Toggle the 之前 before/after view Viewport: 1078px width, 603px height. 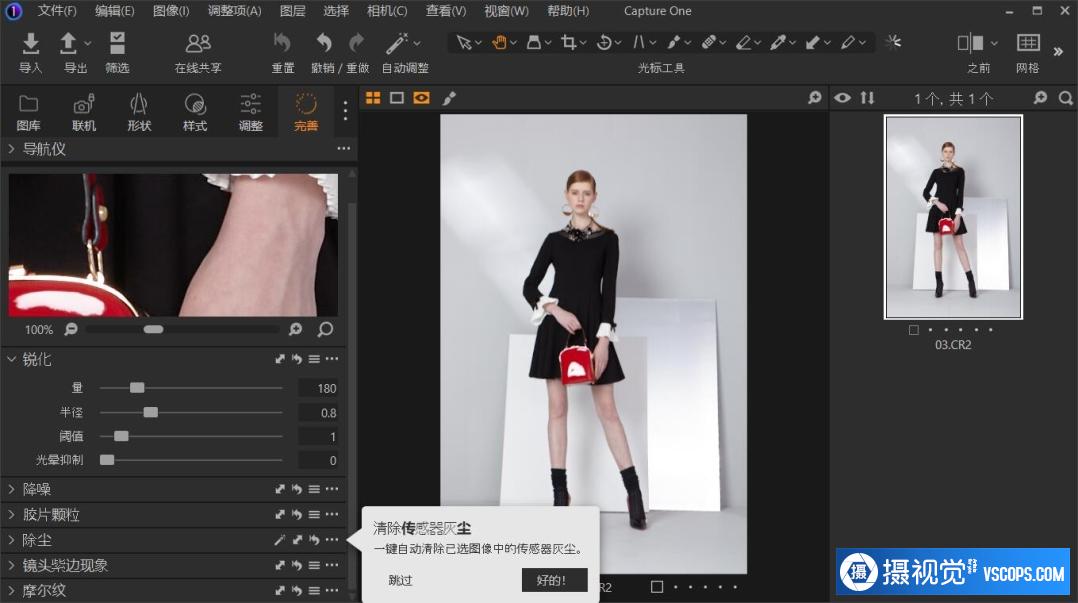[x=971, y=43]
